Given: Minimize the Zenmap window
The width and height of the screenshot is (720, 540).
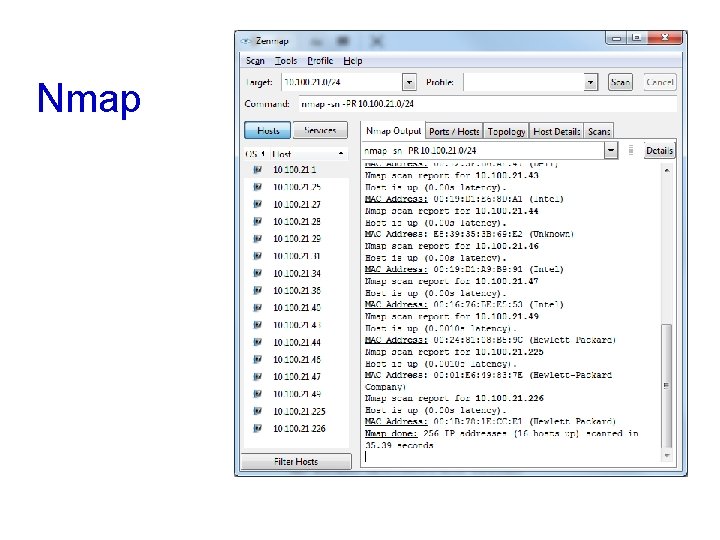Looking at the screenshot, I should coord(616,38).
